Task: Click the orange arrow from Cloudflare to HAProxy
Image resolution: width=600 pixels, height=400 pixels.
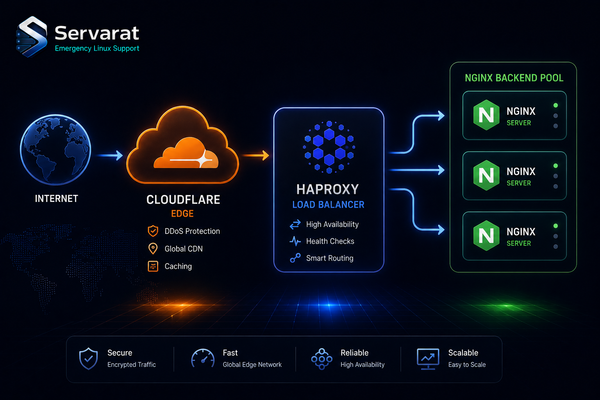Action: 256,155
